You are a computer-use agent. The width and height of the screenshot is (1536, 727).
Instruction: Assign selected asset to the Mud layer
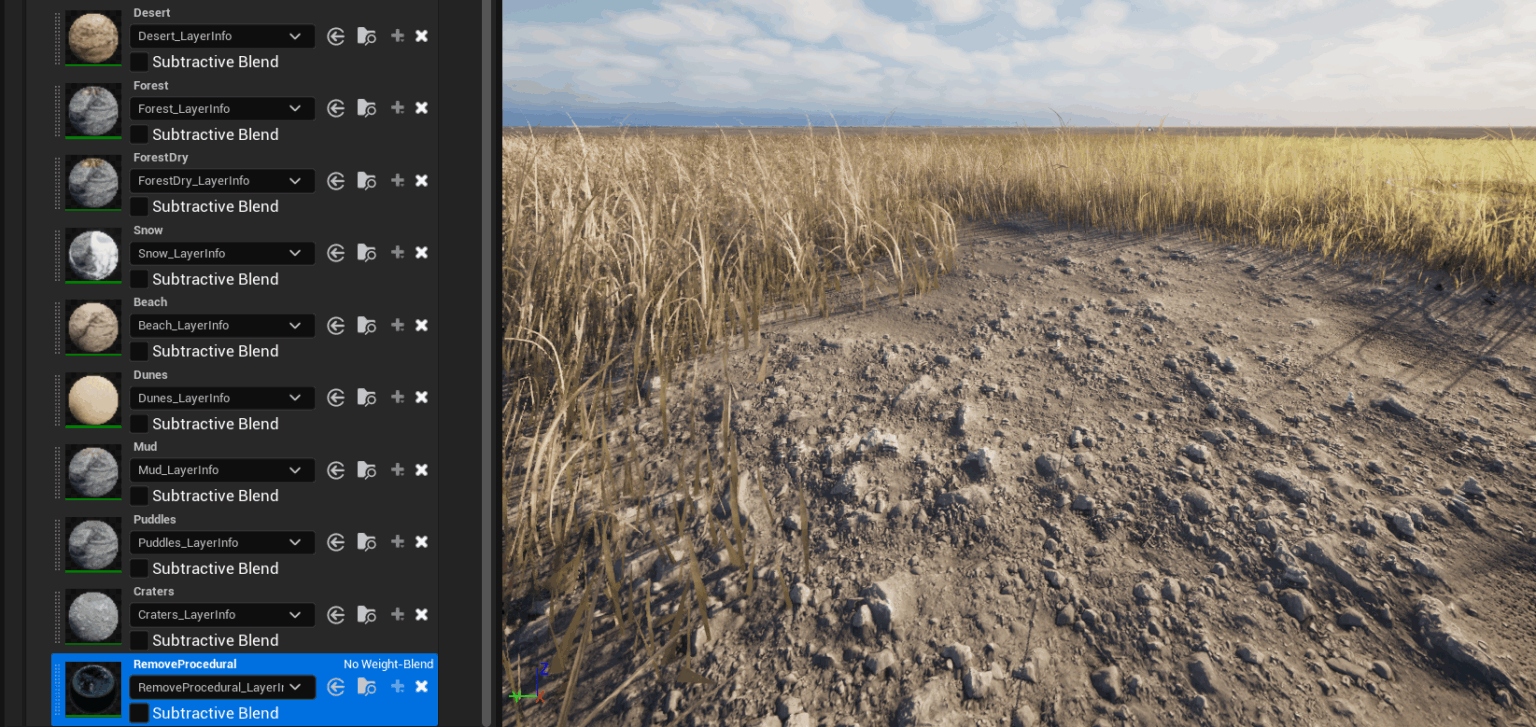tap(336, 470)
